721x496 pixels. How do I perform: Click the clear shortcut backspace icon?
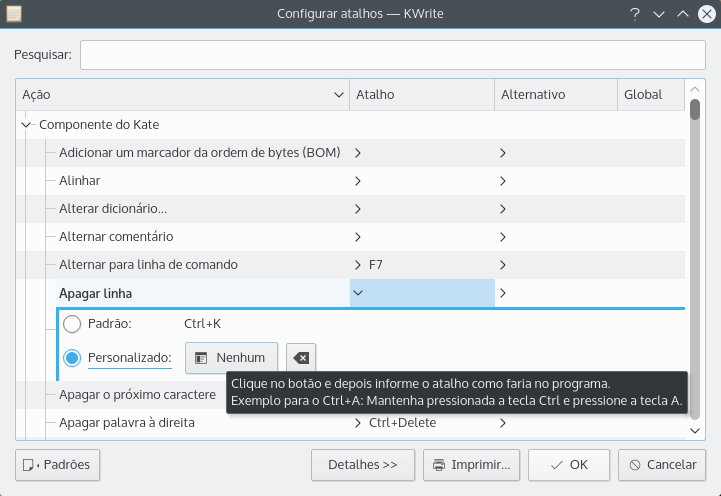click(x=300, y=357)
